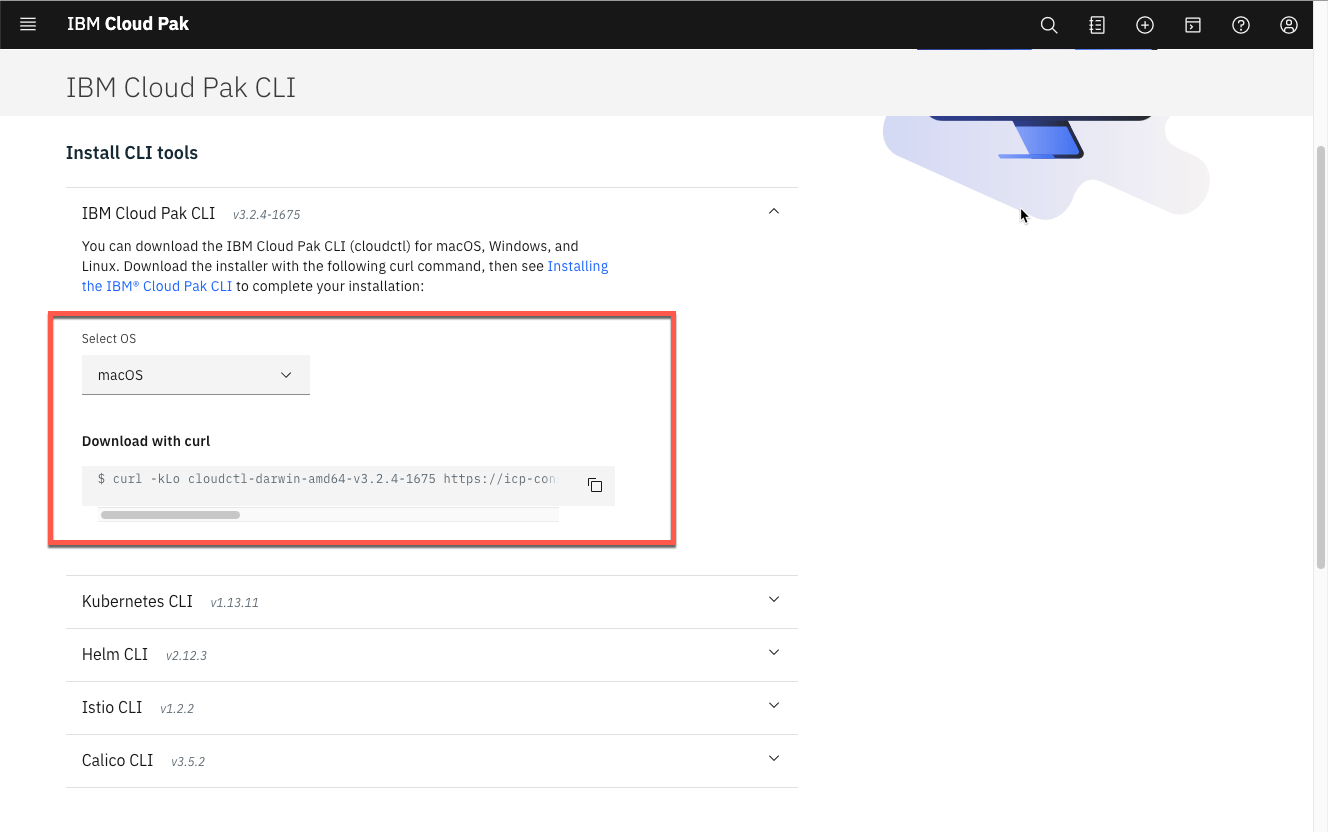
Task: Click the Kubernetes CLI title text
Action: click(x=137, y=601)
